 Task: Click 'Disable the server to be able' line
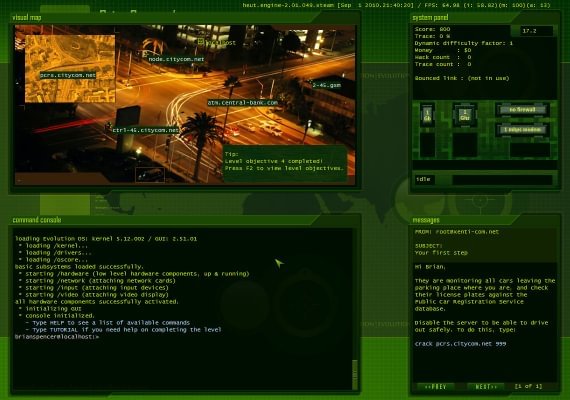[x=481, y=323]
